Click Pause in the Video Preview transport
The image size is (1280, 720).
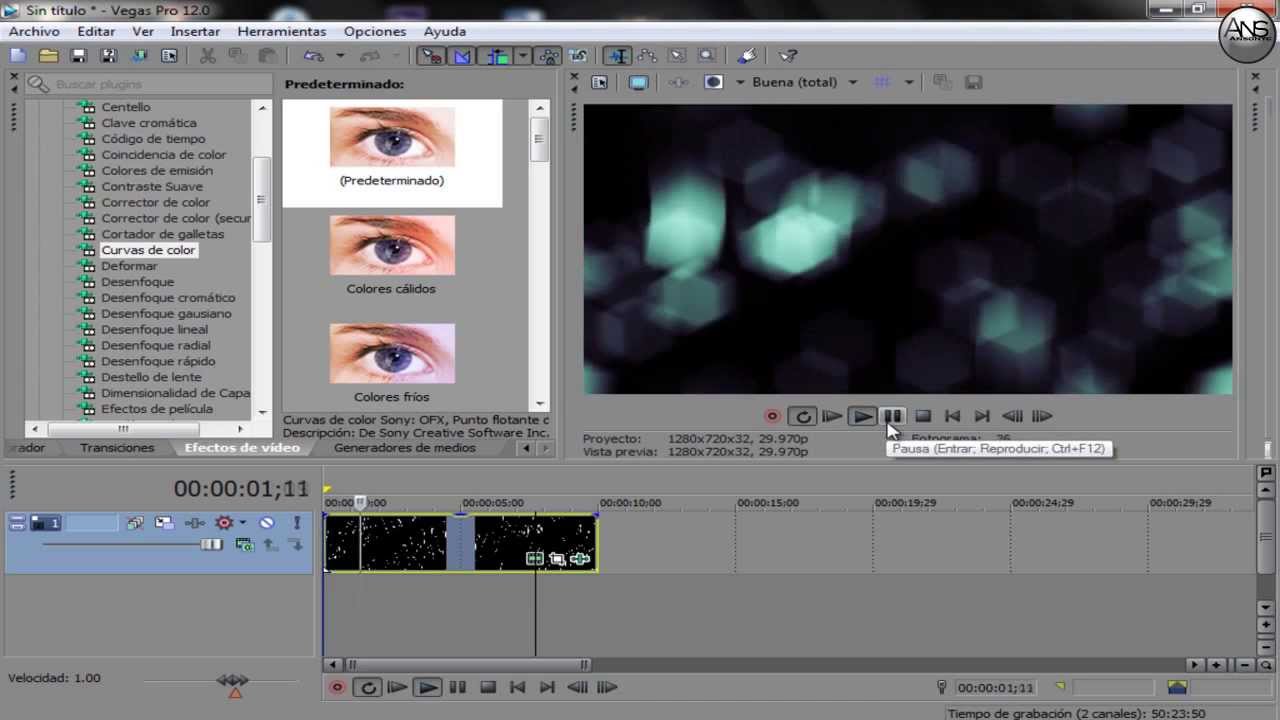pyautogui.click(x=893, y=416)
